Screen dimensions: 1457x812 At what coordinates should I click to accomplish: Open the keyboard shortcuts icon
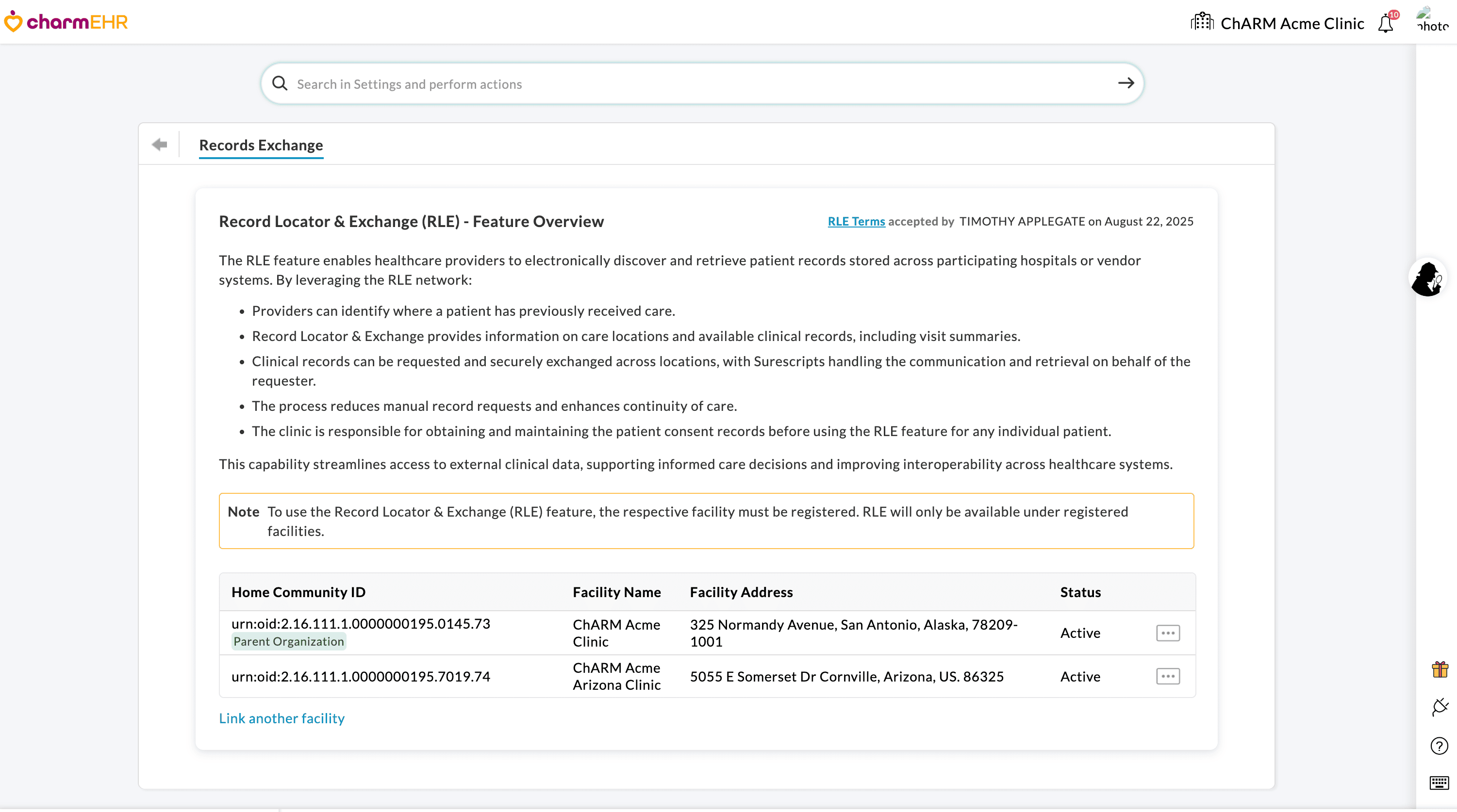[1439, 782]
